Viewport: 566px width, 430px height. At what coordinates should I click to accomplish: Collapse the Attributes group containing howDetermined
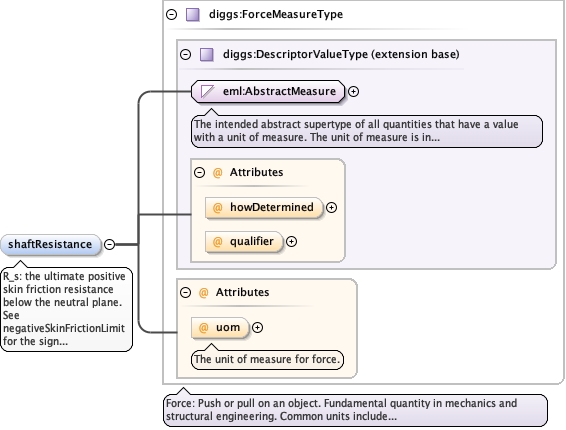pyautogui.click(x=200, y=173)
